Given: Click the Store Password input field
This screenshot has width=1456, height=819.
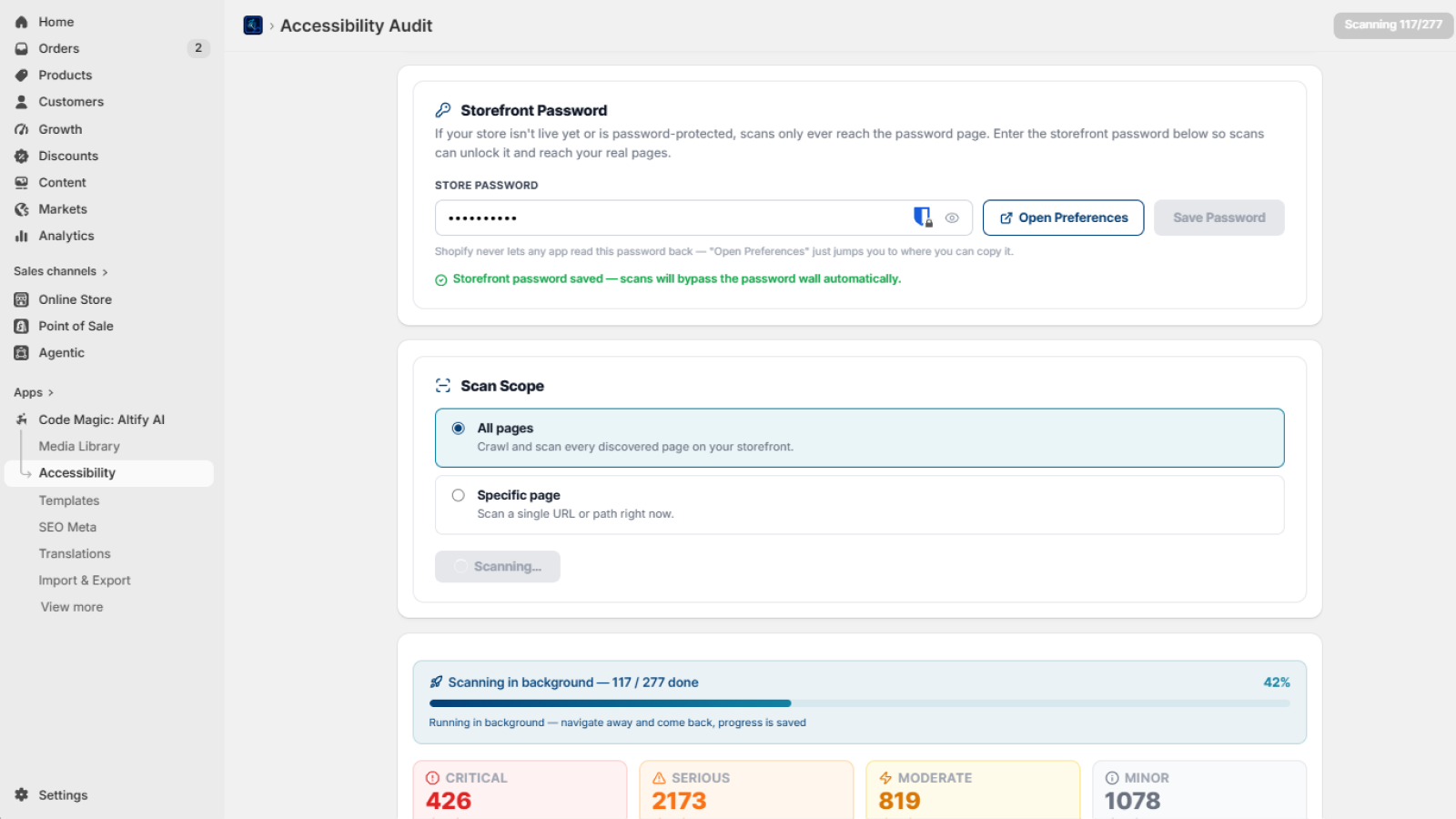Looking at the screenshot, I should click(x=703, y=217).
